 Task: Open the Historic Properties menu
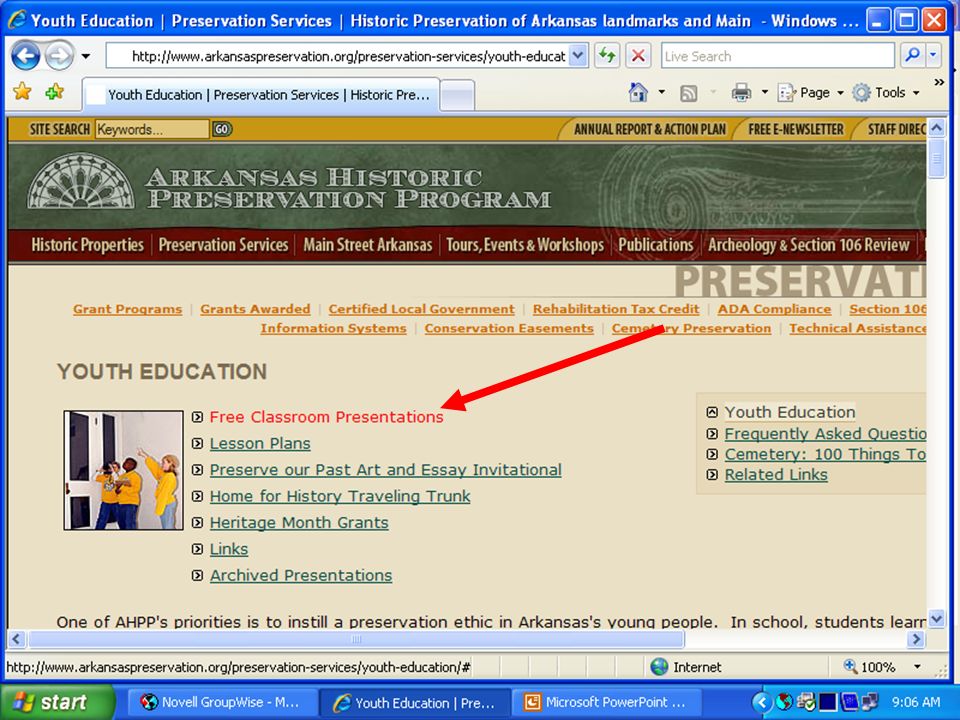coord(88,245)
